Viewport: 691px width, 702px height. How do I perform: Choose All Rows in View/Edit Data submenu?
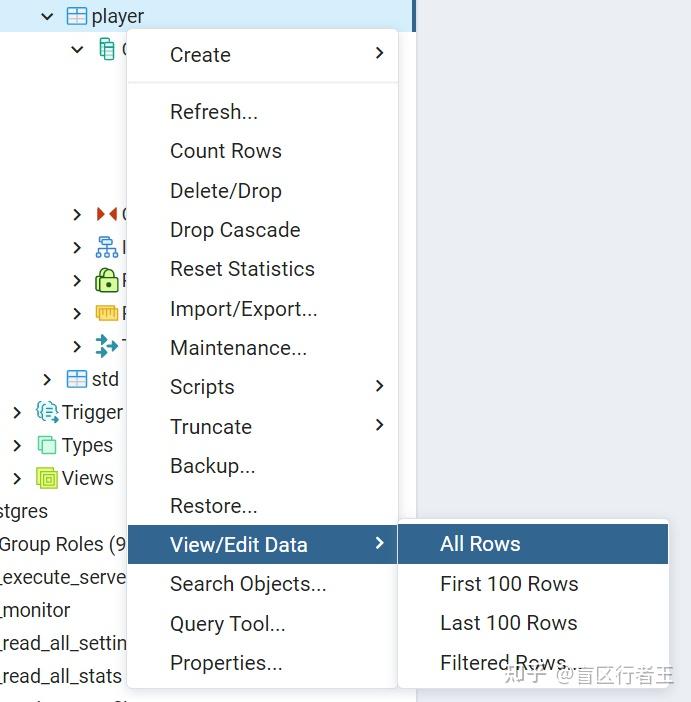click(x=533, y=544)
